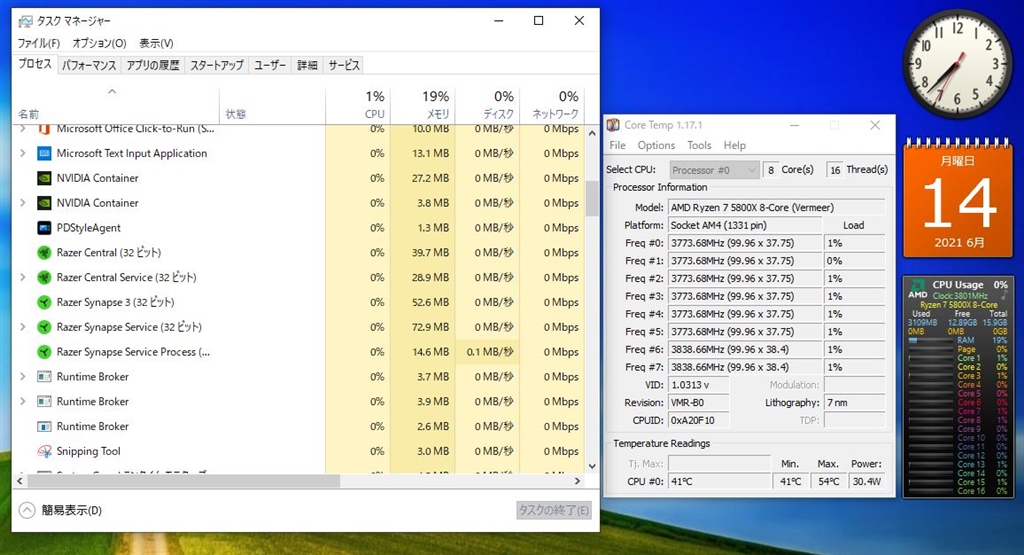Click scroll up arrow of process list
This screenshot has height=555, width=1024.
(592, 133)
